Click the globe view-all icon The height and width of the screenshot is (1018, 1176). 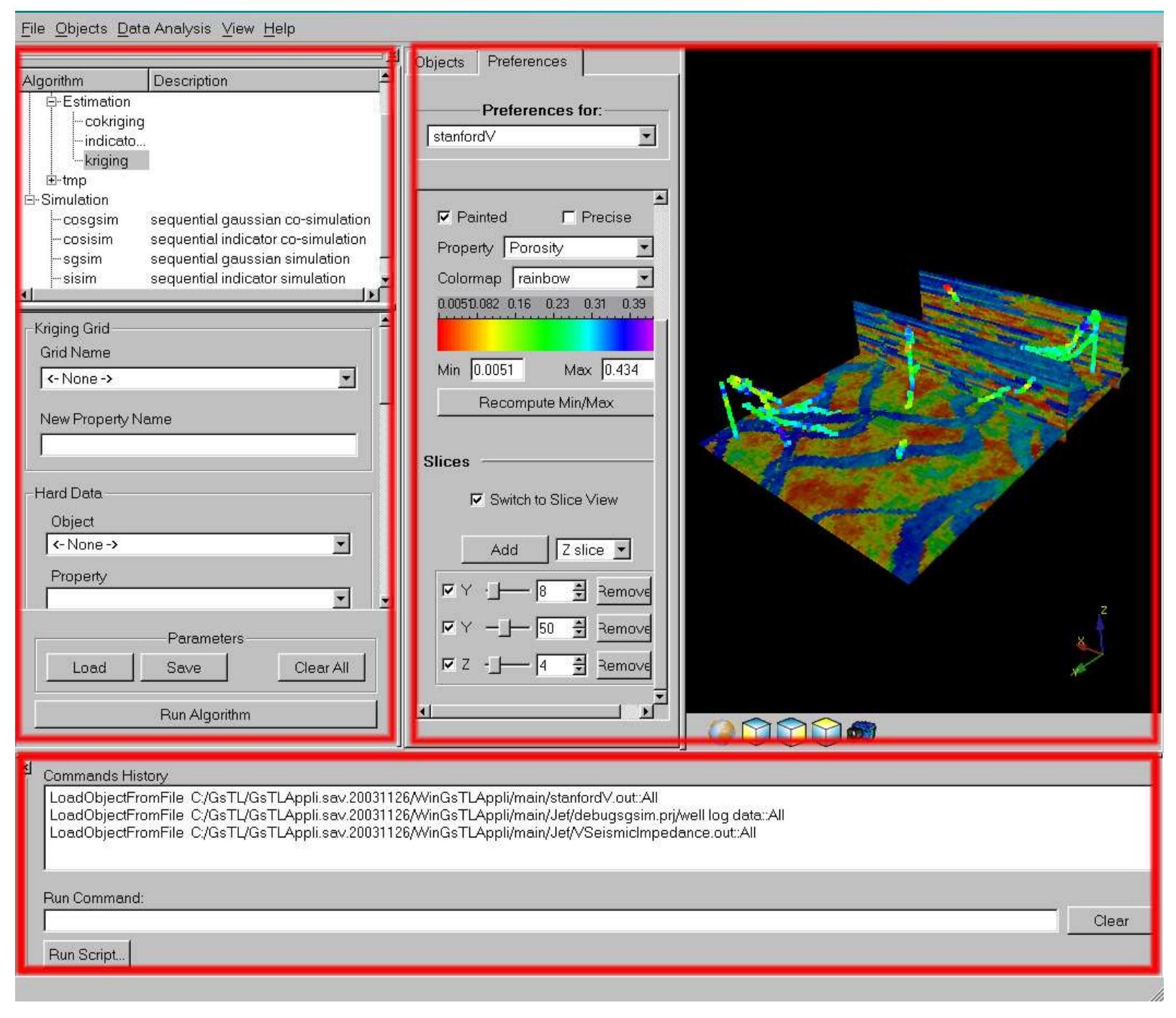[x=721, y=732]
